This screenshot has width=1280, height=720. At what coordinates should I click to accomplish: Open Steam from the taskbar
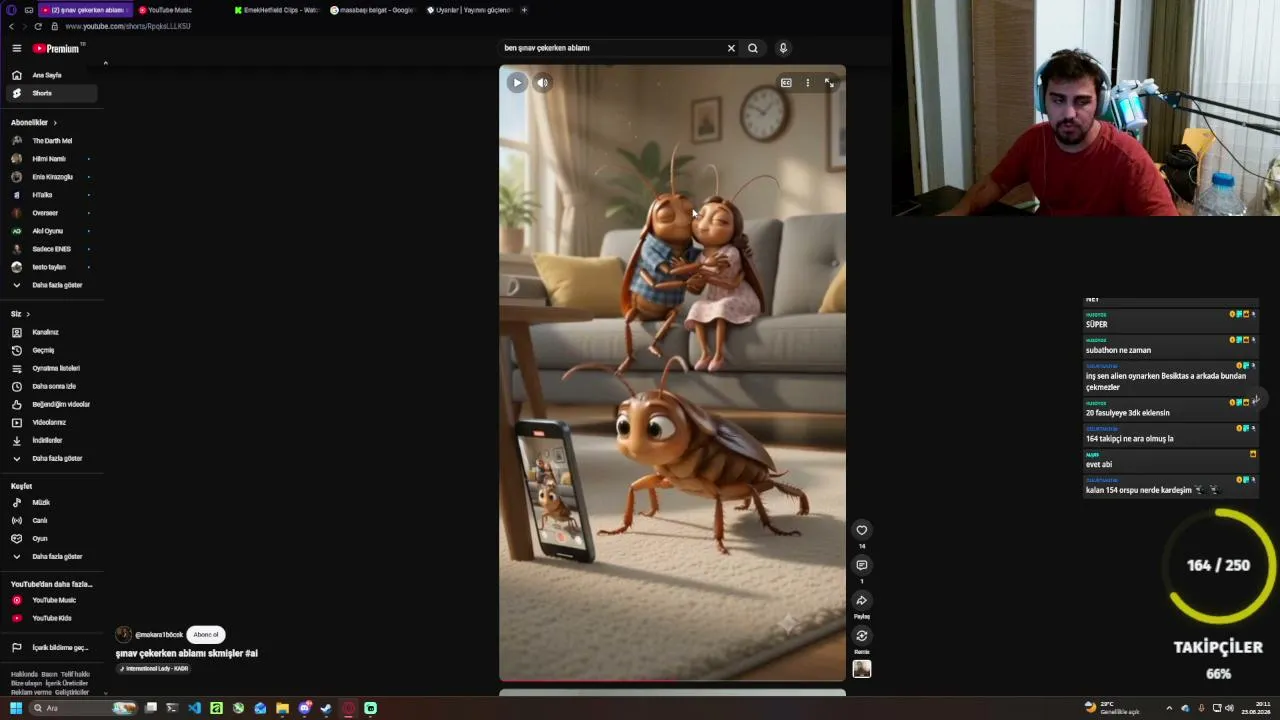click(326, 708)
